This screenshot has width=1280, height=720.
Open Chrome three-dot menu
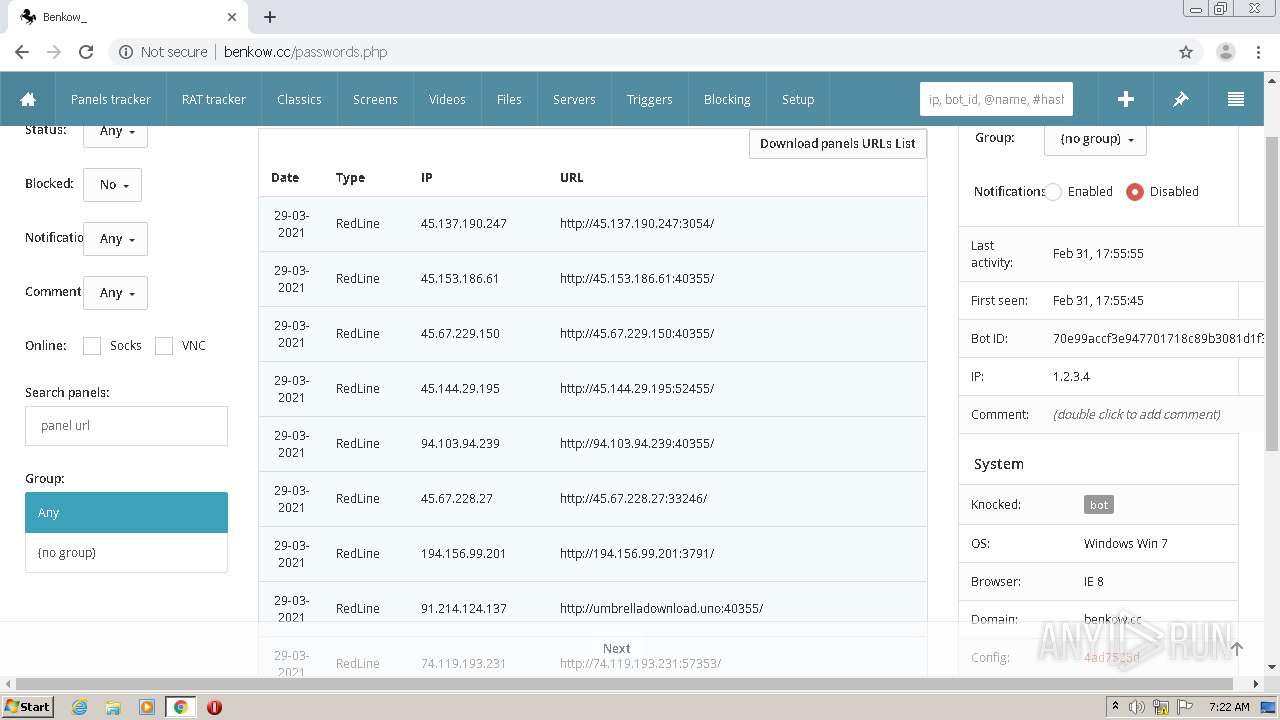(1257, 52)
